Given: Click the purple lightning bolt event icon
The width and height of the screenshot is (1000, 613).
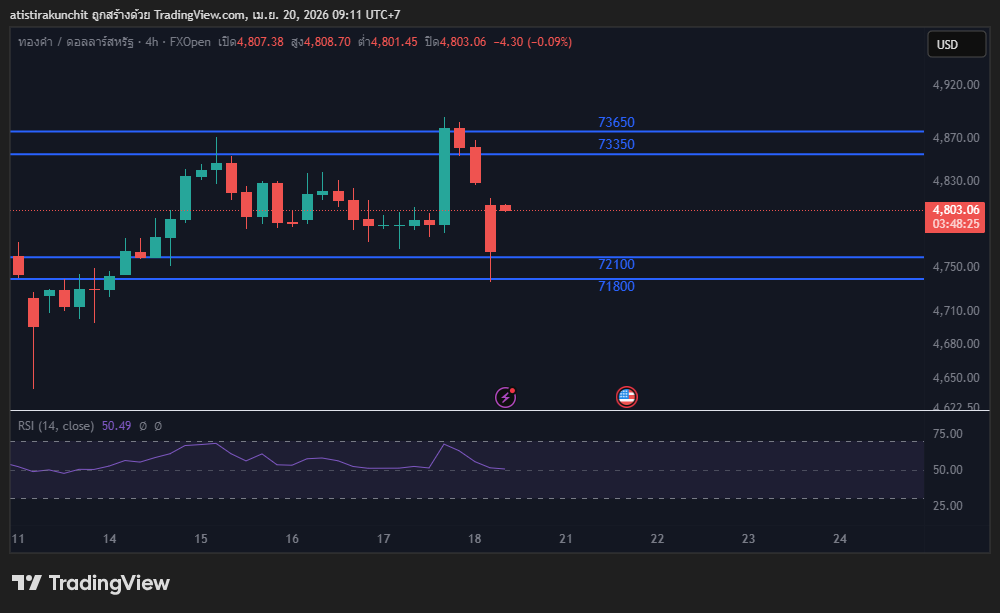Looking at the screenshot, I should pos(506,397).
